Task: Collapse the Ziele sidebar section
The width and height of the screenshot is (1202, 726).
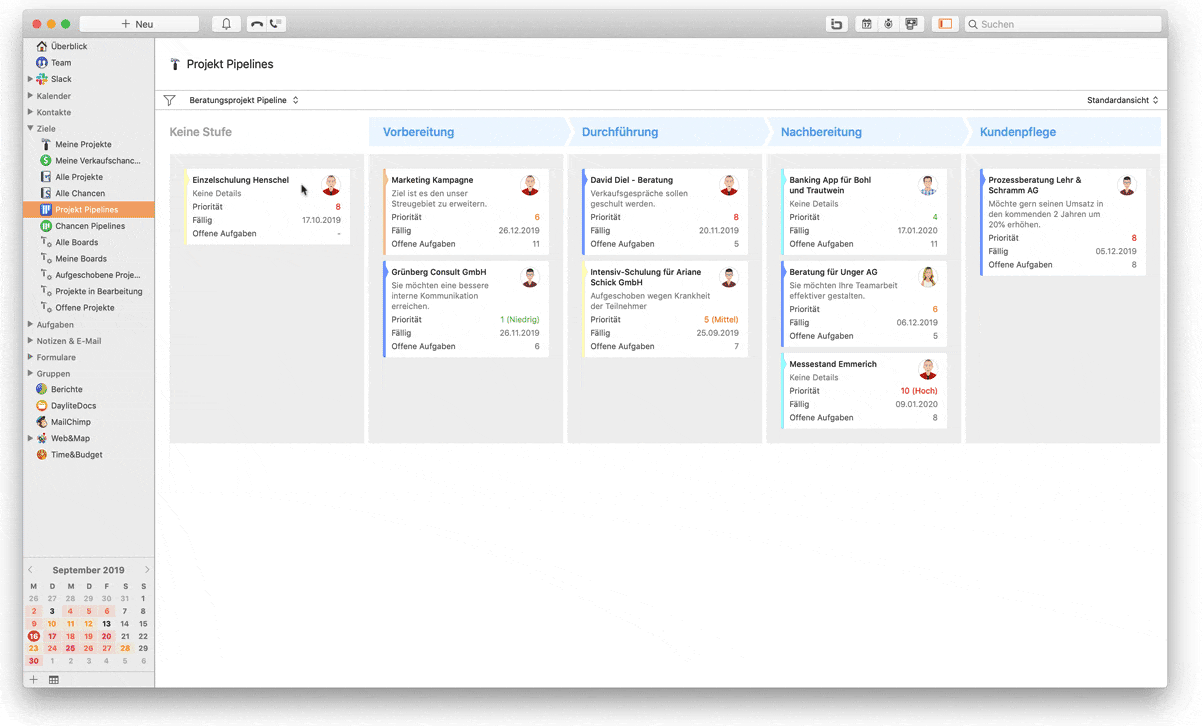Action: point(31,128)
